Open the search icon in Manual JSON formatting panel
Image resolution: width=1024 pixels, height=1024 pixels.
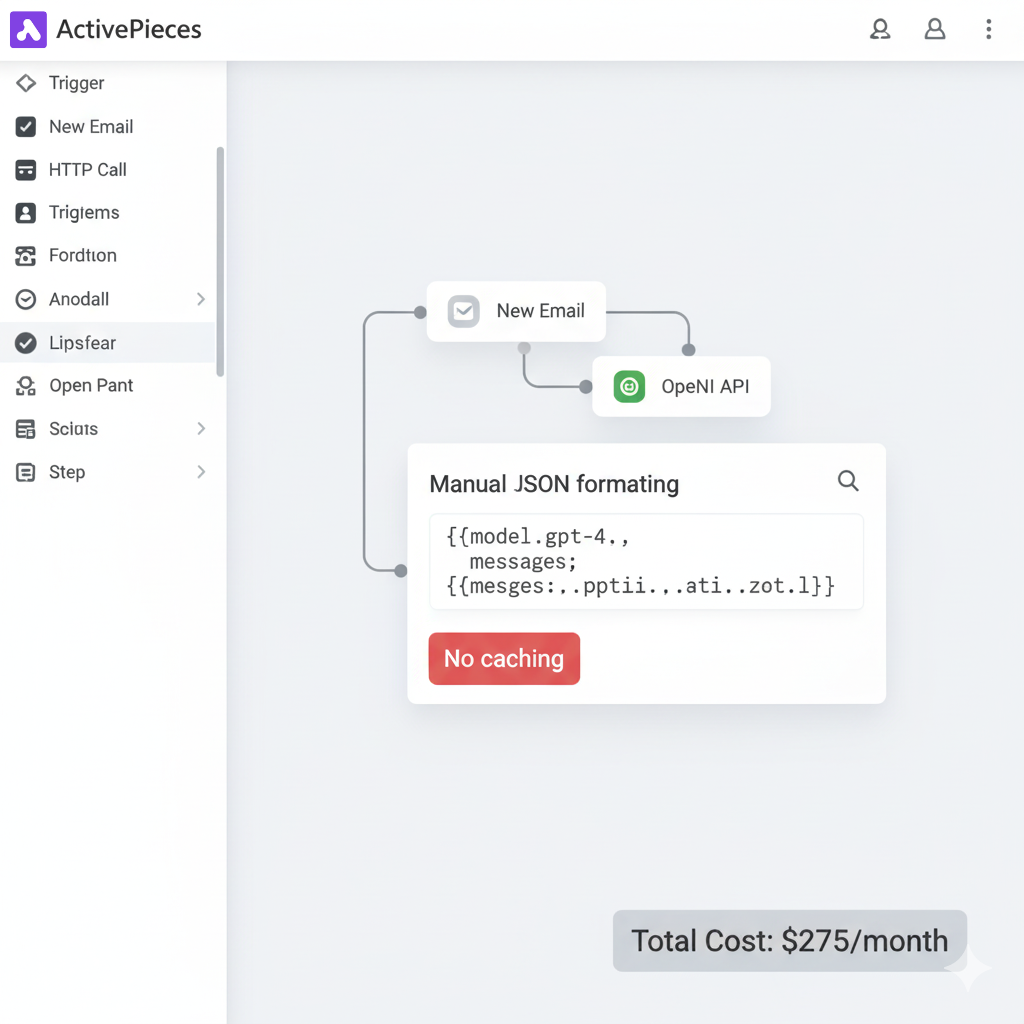[x=848, y=481]
